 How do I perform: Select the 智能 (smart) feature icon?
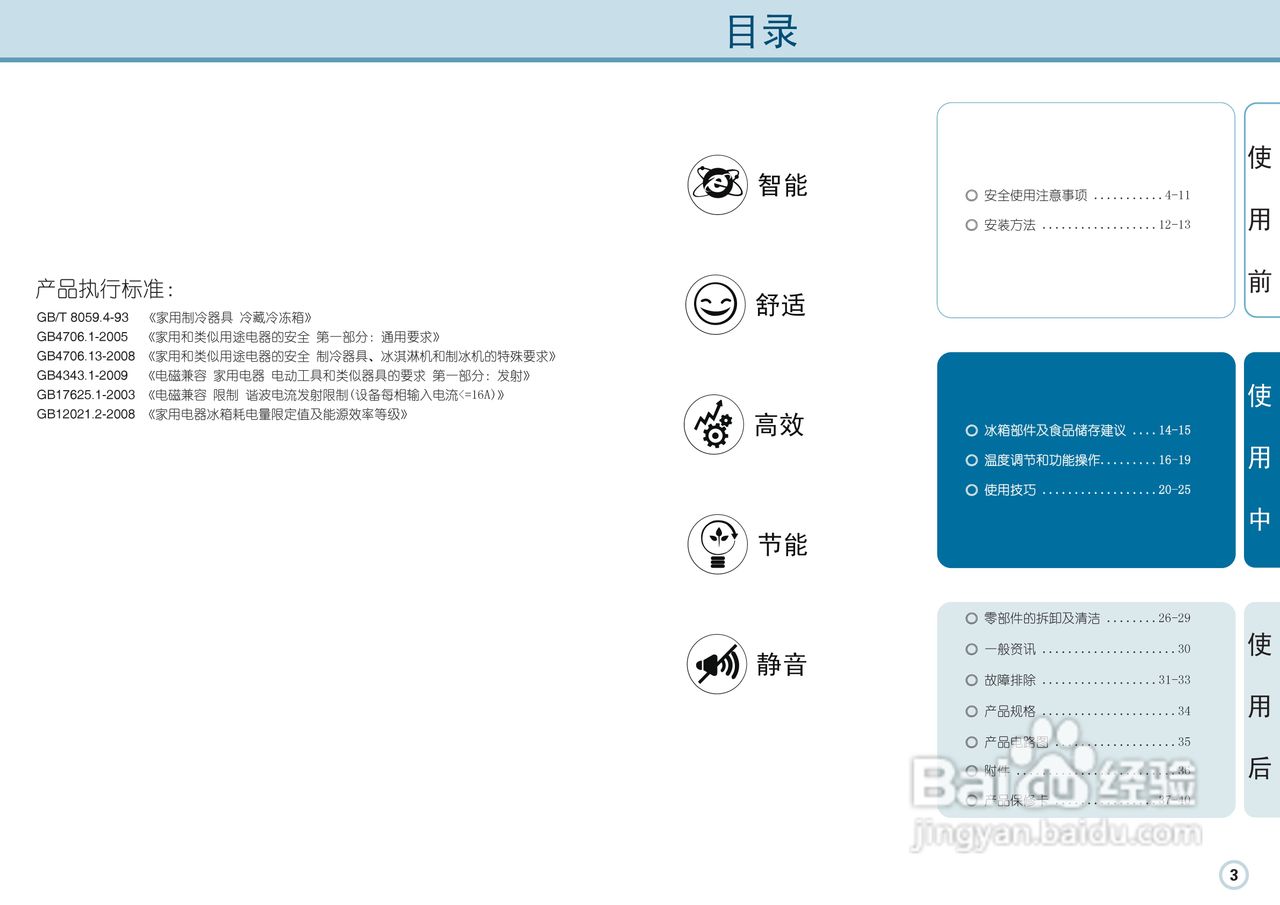click(x=715, y=184)
